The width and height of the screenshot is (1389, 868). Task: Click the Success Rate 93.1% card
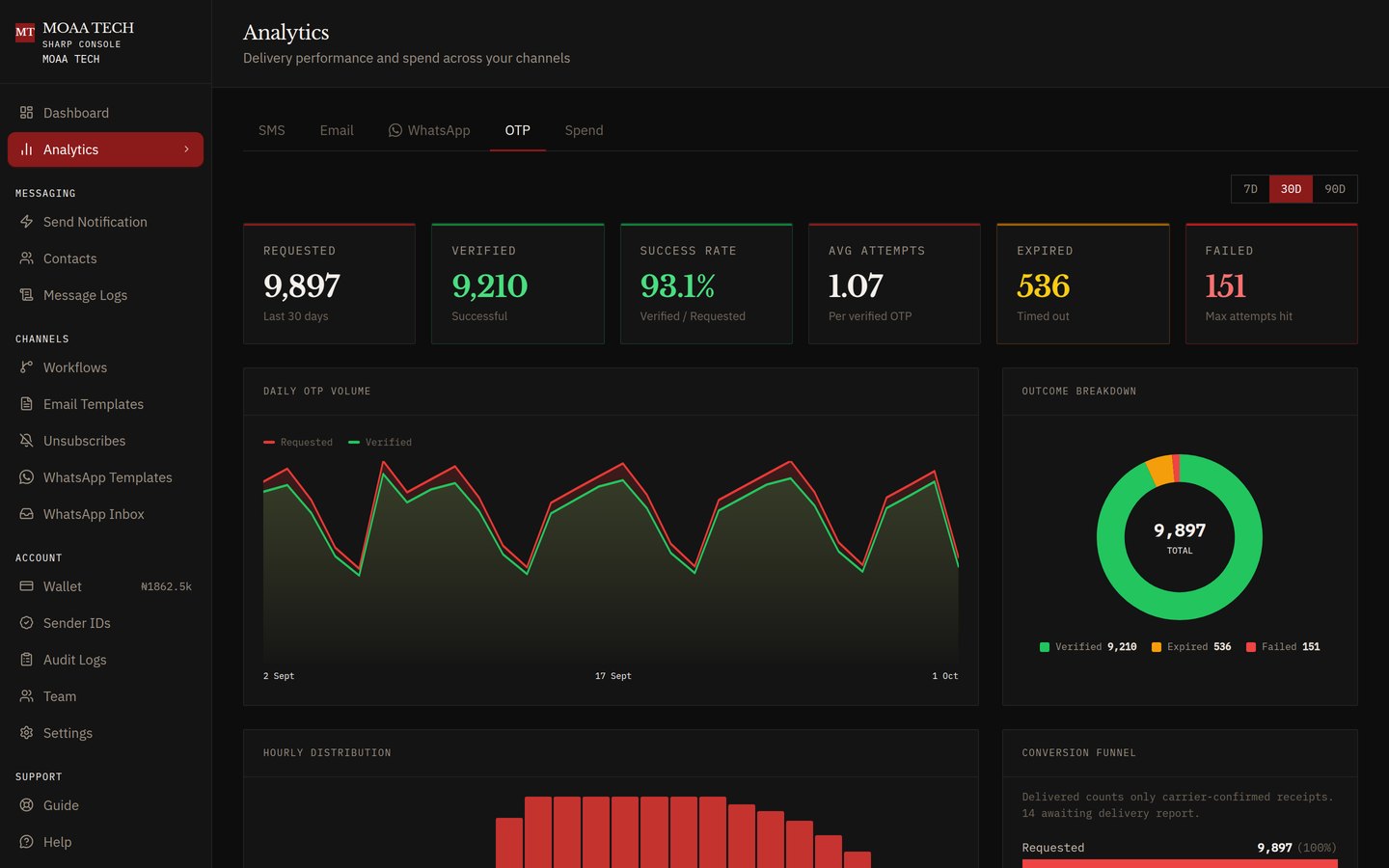click(x=706, y=284)
